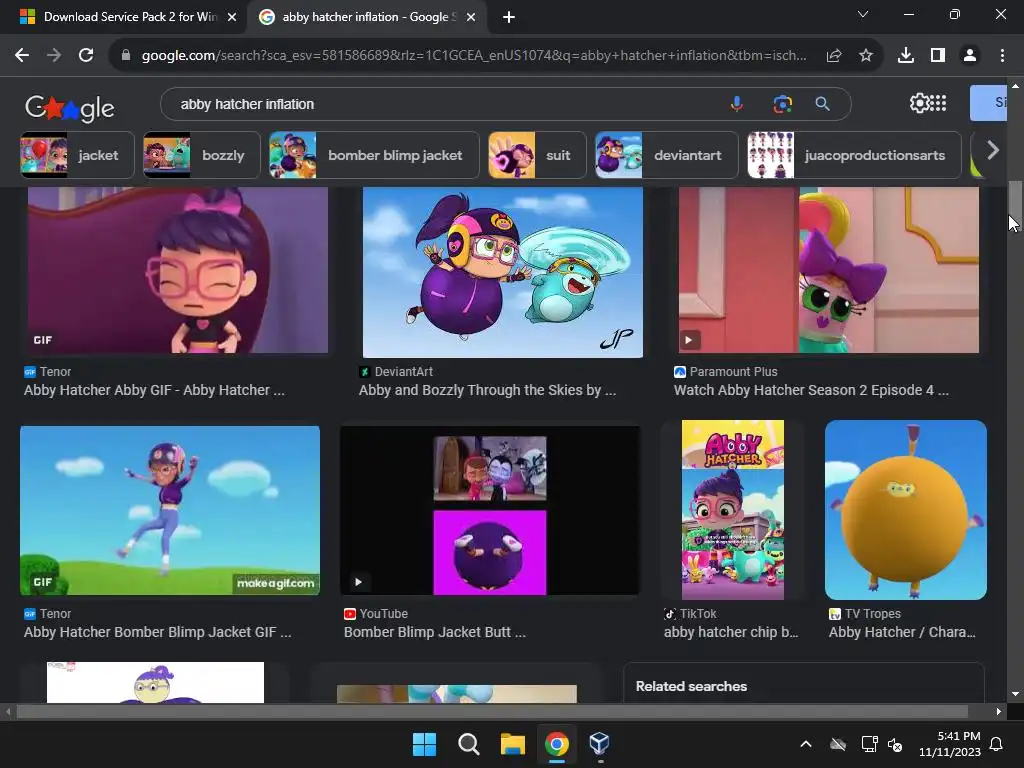
Task: Open Windows taskbar search
Action: [x=468, y=744]
